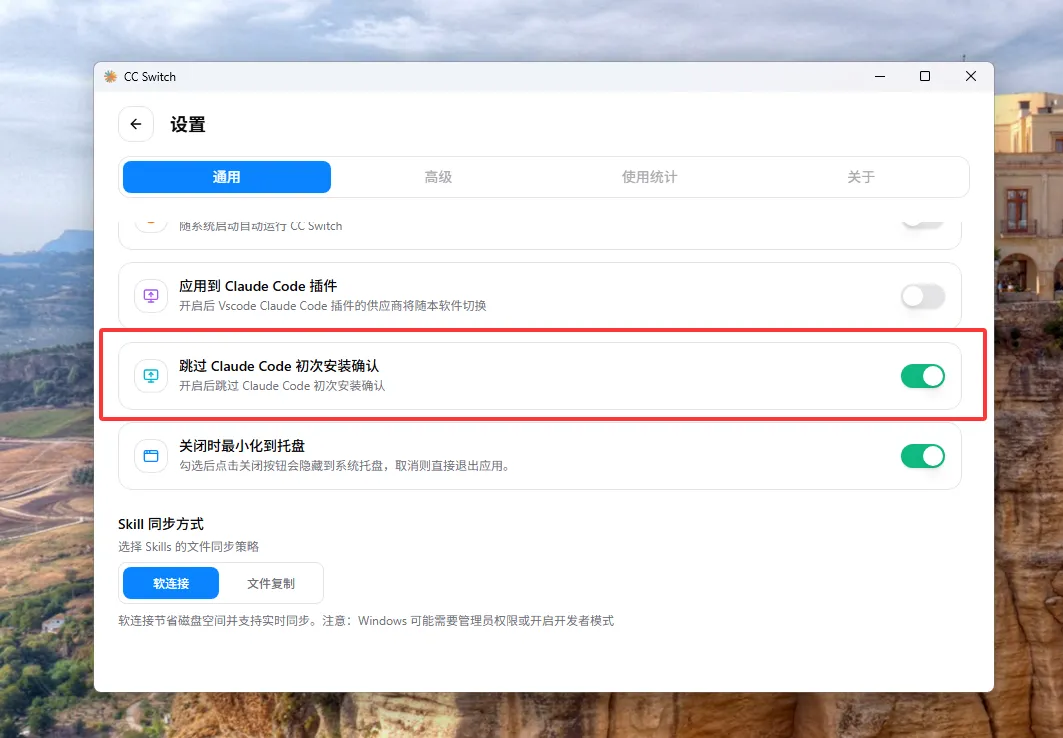Select the 软连接 sync option
This screenshot has width=1063, height=738.
[x=171, y=583]
